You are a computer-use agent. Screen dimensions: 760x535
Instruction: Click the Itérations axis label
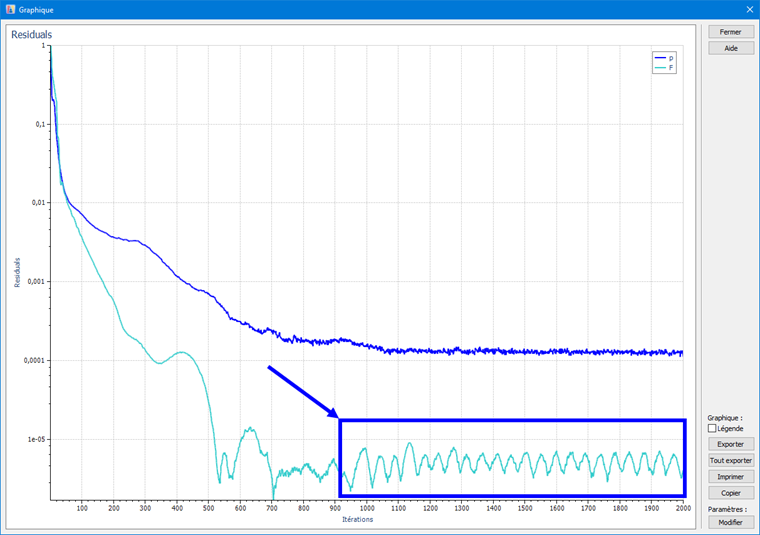[358, 519]
